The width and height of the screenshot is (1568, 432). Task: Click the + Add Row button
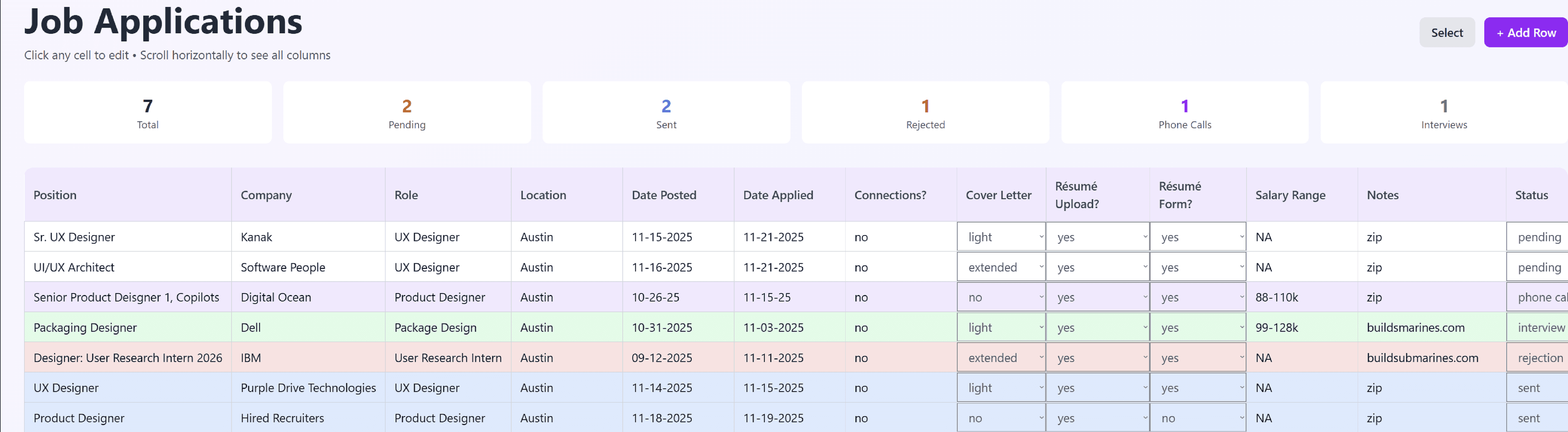pos(1525,32)
